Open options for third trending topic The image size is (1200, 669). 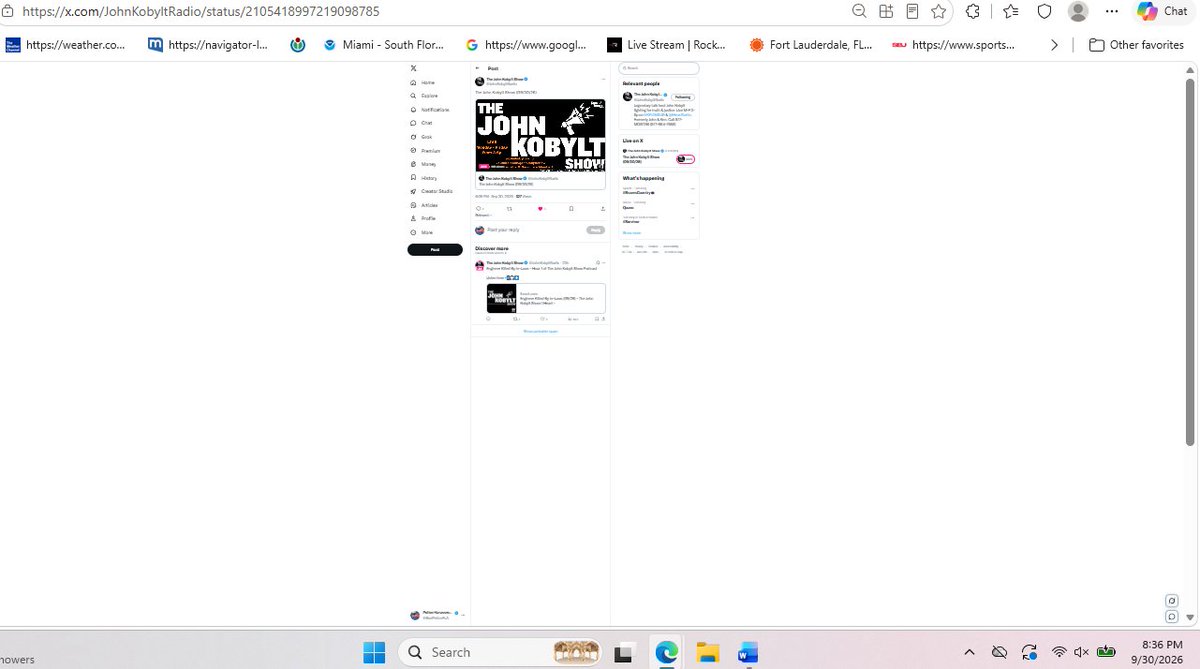(692, 218)
